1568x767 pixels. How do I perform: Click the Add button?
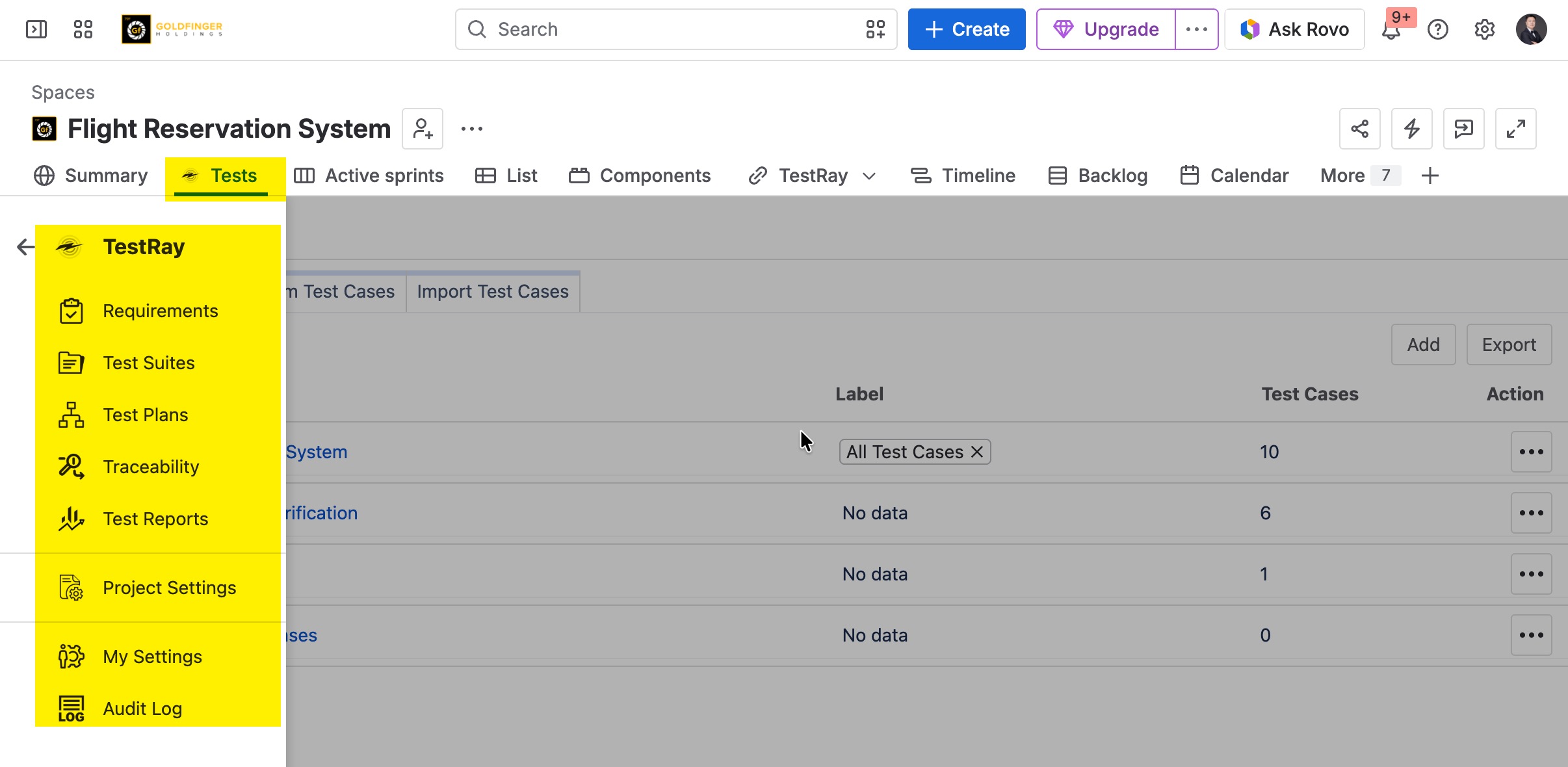click(1423, 344)
